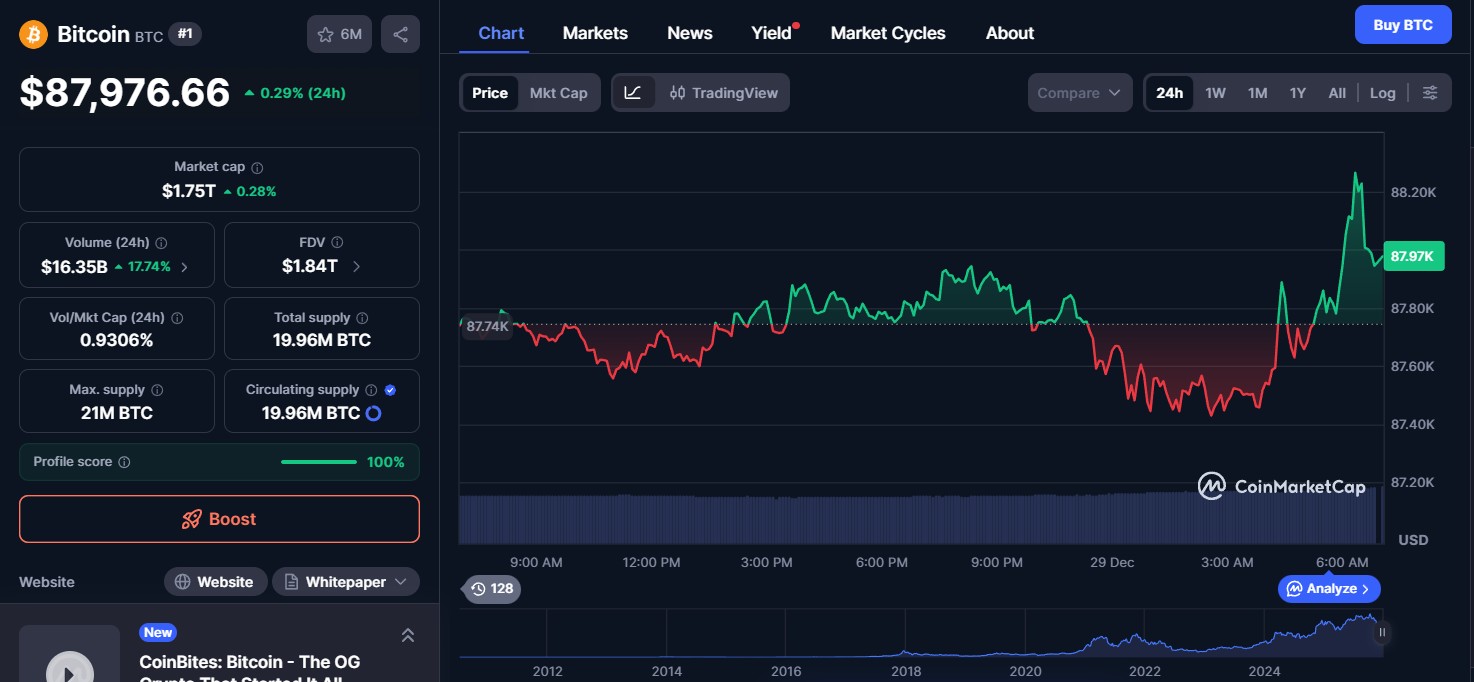Open the Compare dropdown
This screenshot has width=1474, height=682.
(x=1079, y=92)
